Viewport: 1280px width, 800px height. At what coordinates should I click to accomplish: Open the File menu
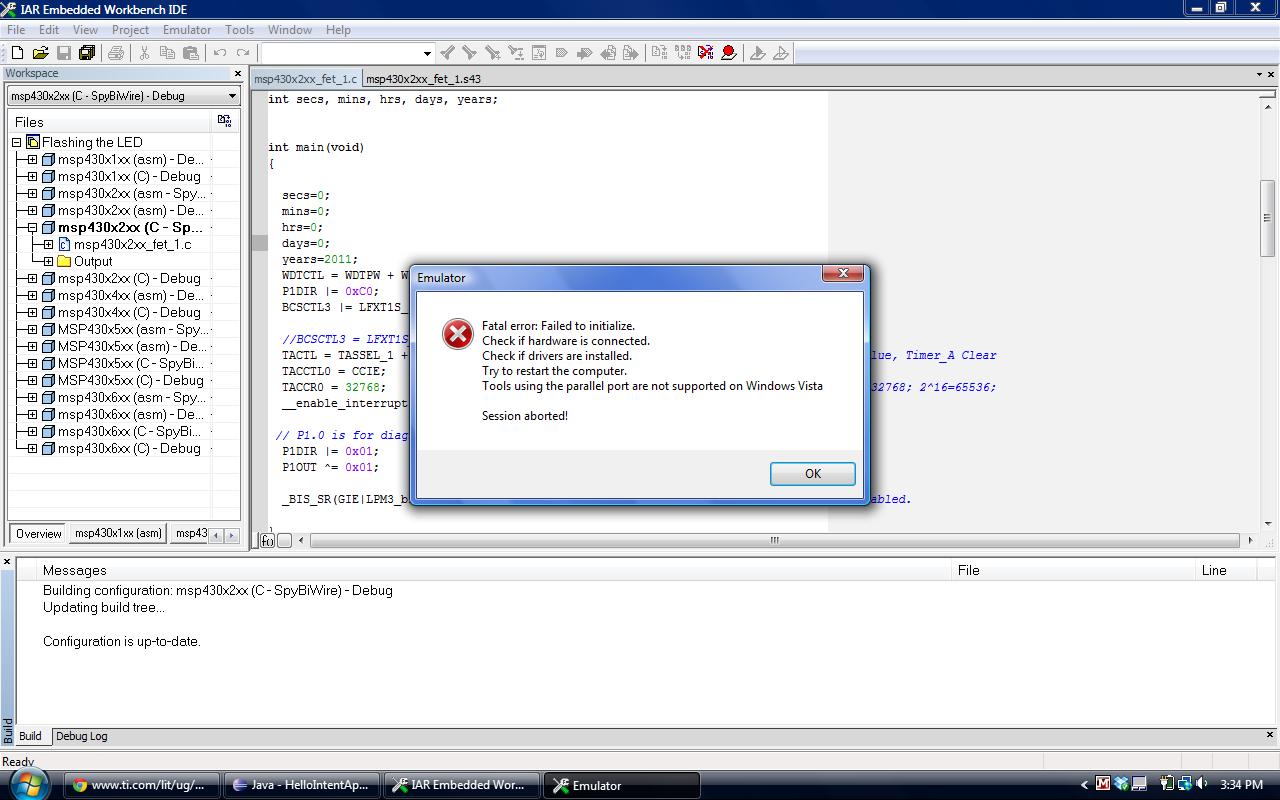16,29
